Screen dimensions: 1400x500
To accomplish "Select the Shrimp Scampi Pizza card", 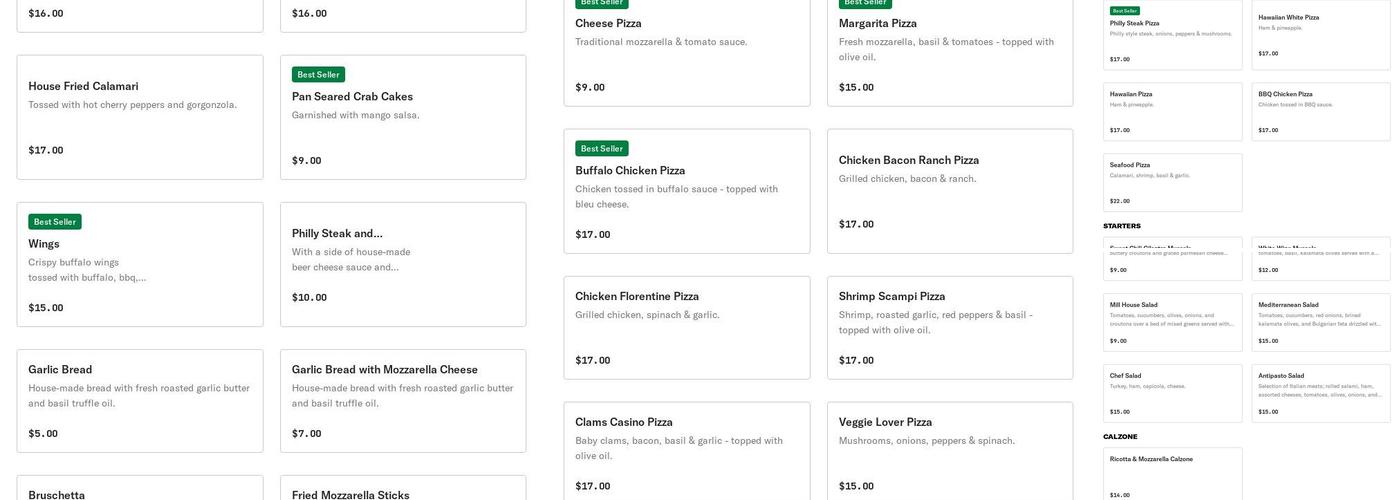I will (x=949, y=327).
